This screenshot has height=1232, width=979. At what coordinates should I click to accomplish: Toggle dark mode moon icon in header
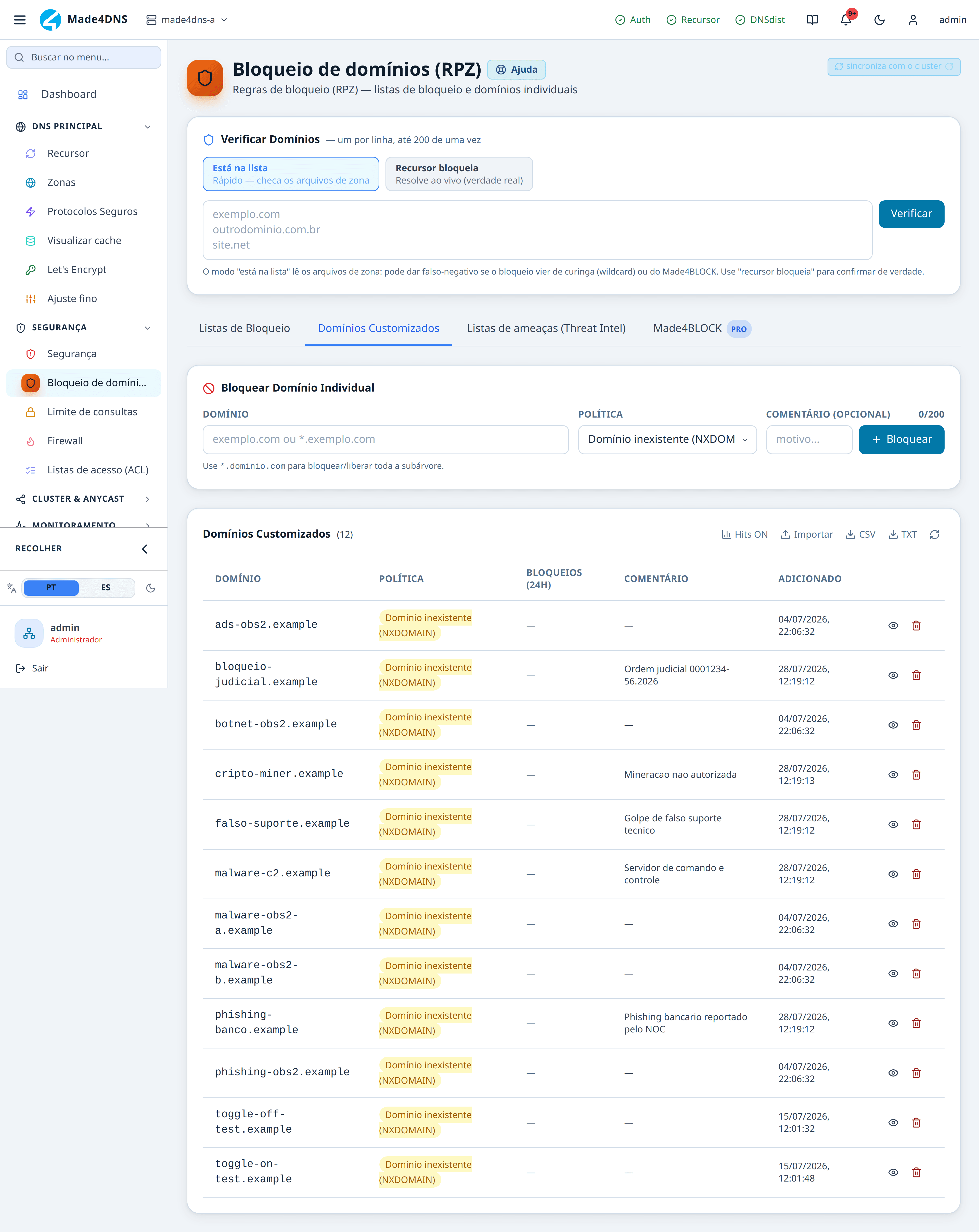[880, 20]
